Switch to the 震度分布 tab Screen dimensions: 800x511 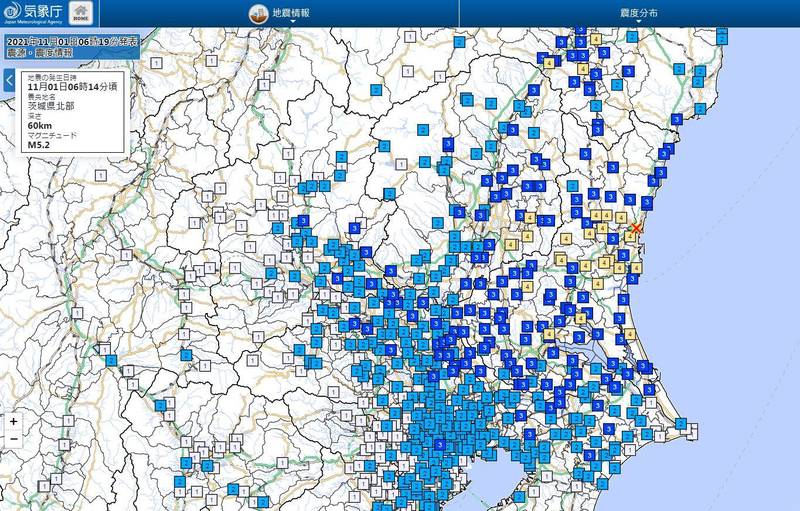click(640, 14)
